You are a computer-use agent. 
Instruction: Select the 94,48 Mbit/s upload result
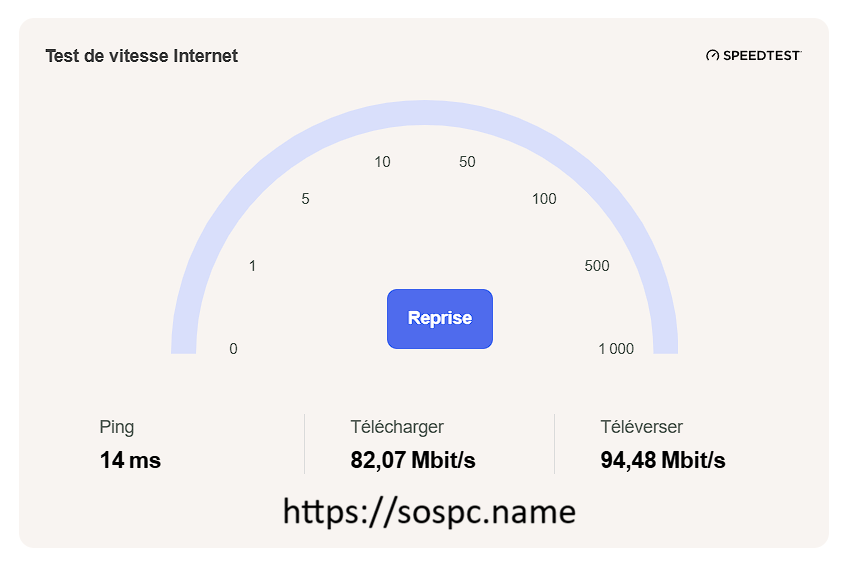(663, 460)
